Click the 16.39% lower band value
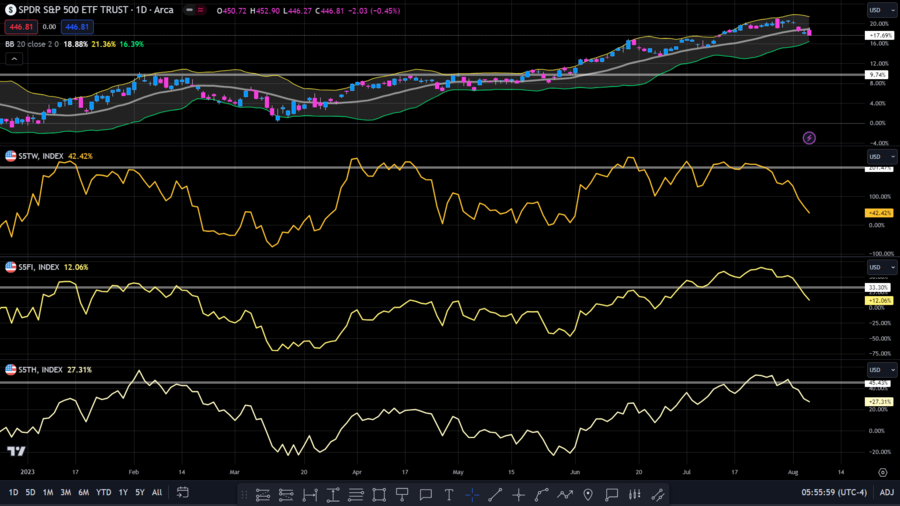 tap(131, 44)
